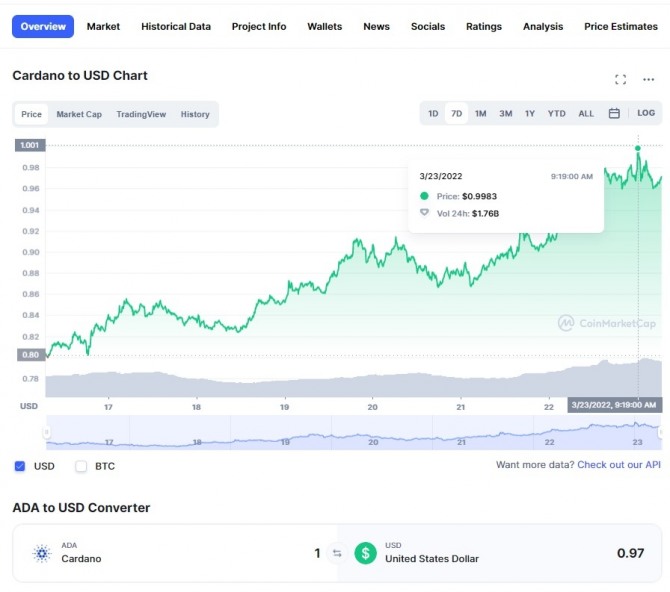Select the TradingView chart tab

pyautogui.click(x=141, y=115)
